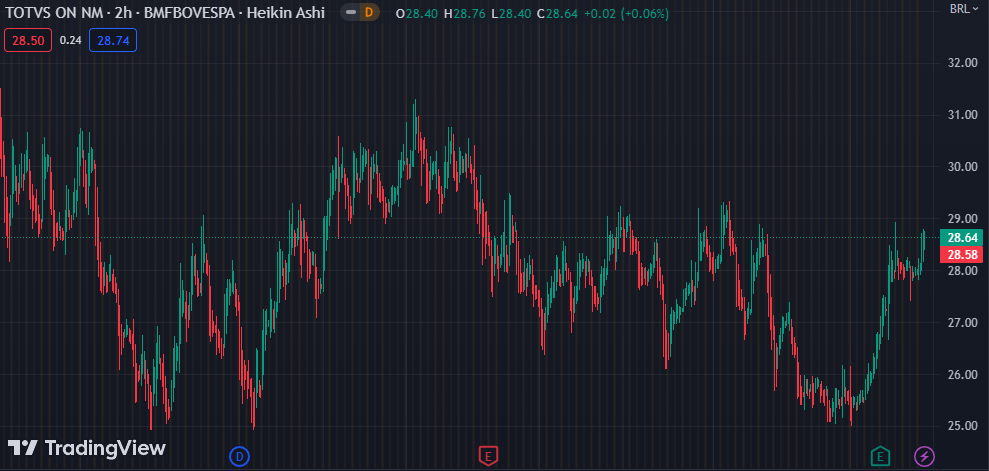Click the 26.00 price scale label

point(962,375)
